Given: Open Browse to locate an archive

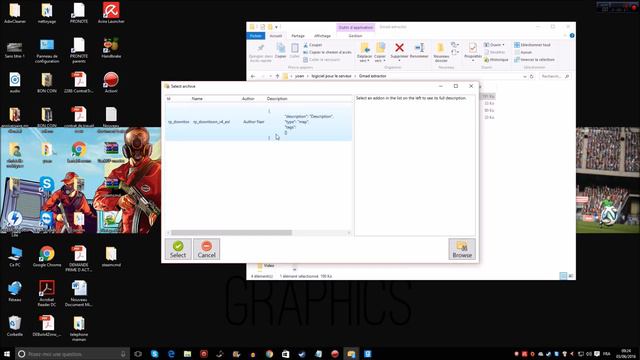Looking at the screenshot, I should pyautogui.click(x=462, y=249).
